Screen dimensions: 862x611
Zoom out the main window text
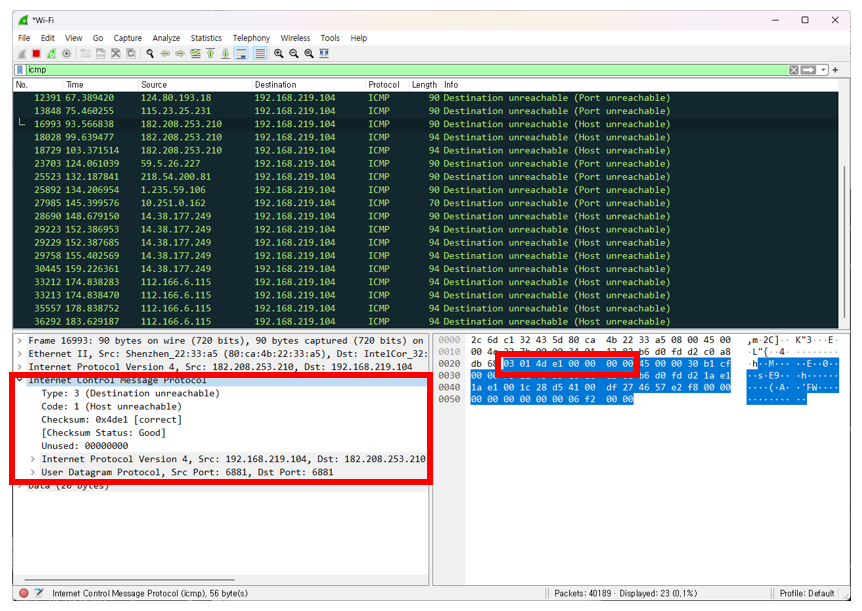pyautogui.click(x=294, y=53)
